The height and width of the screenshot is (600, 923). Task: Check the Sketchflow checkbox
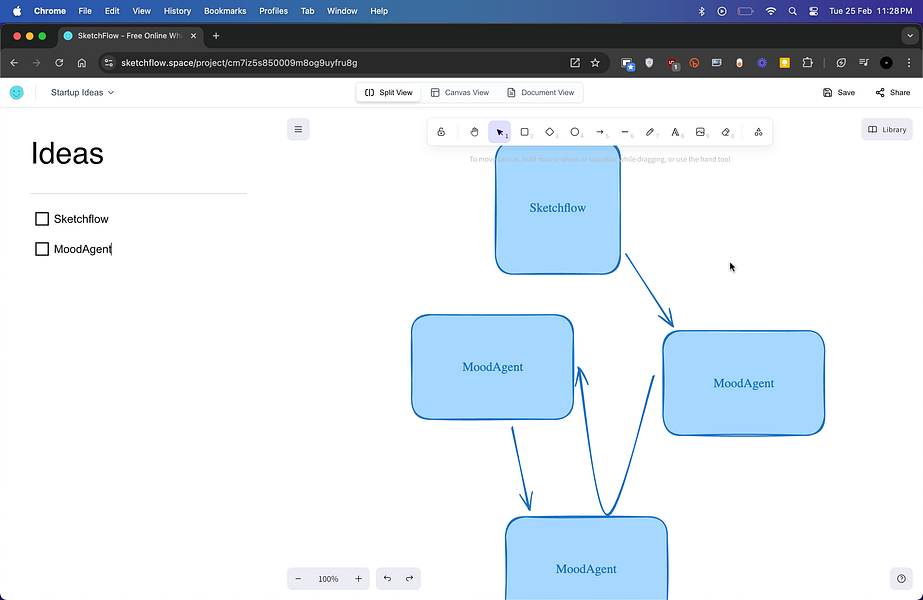(42, 219)
